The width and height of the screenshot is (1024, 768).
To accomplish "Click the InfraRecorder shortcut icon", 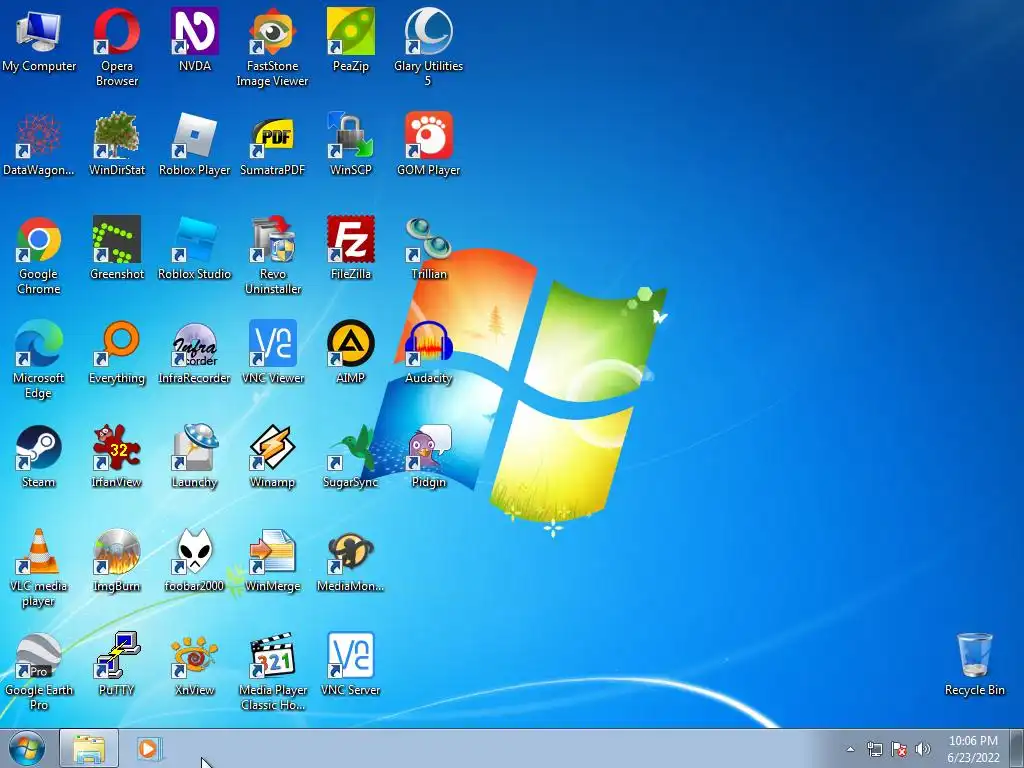I will tap(195, 343).
